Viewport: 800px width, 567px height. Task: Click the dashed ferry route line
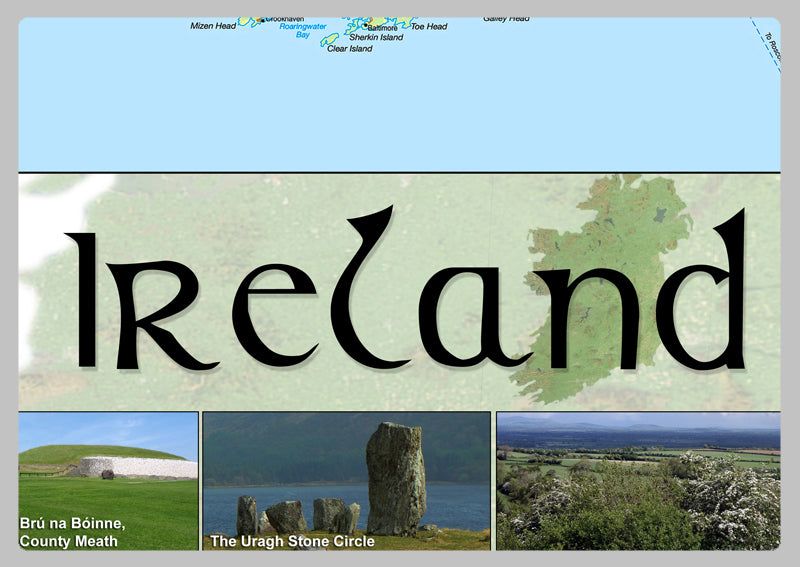click(765, 45)
